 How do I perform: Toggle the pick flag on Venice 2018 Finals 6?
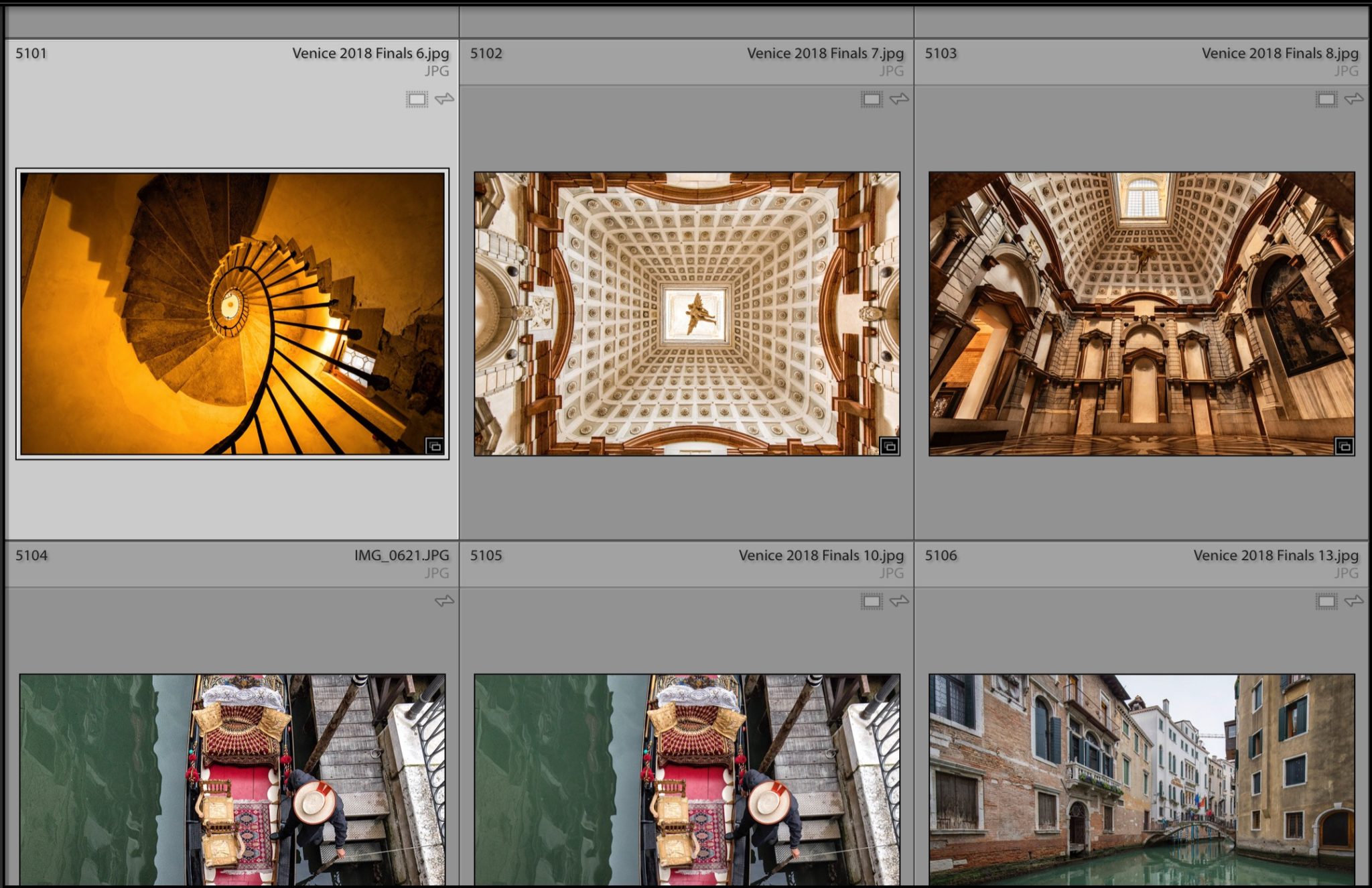443,98
